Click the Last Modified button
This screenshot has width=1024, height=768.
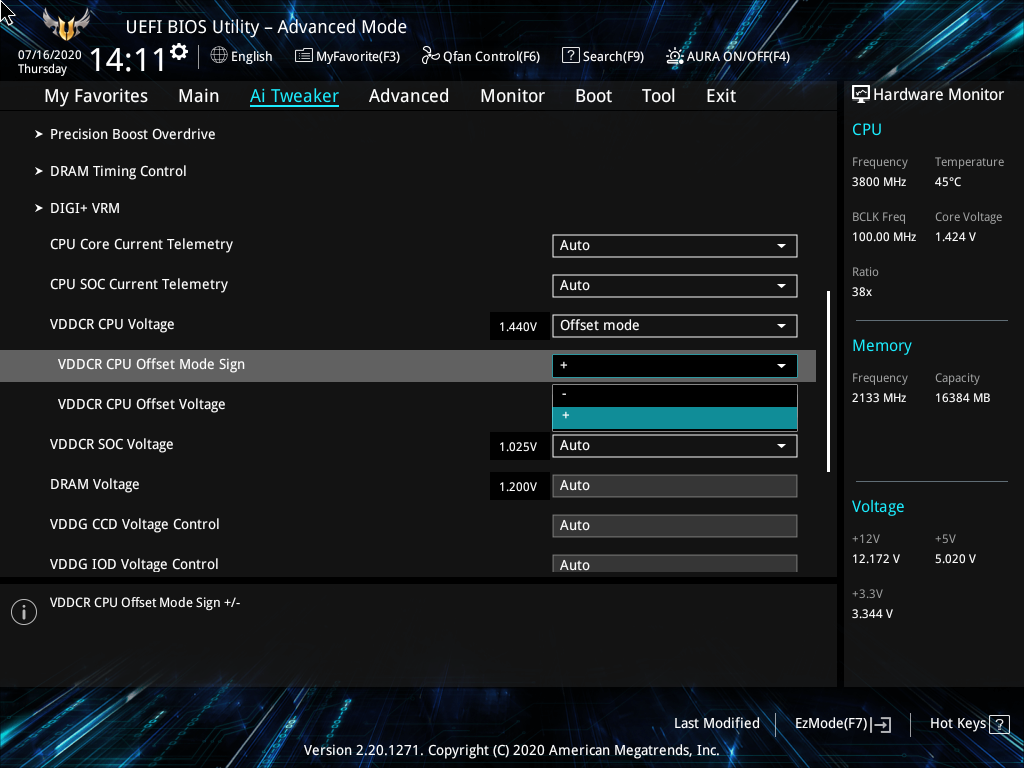pyautogui.click(x=716, y=723)
